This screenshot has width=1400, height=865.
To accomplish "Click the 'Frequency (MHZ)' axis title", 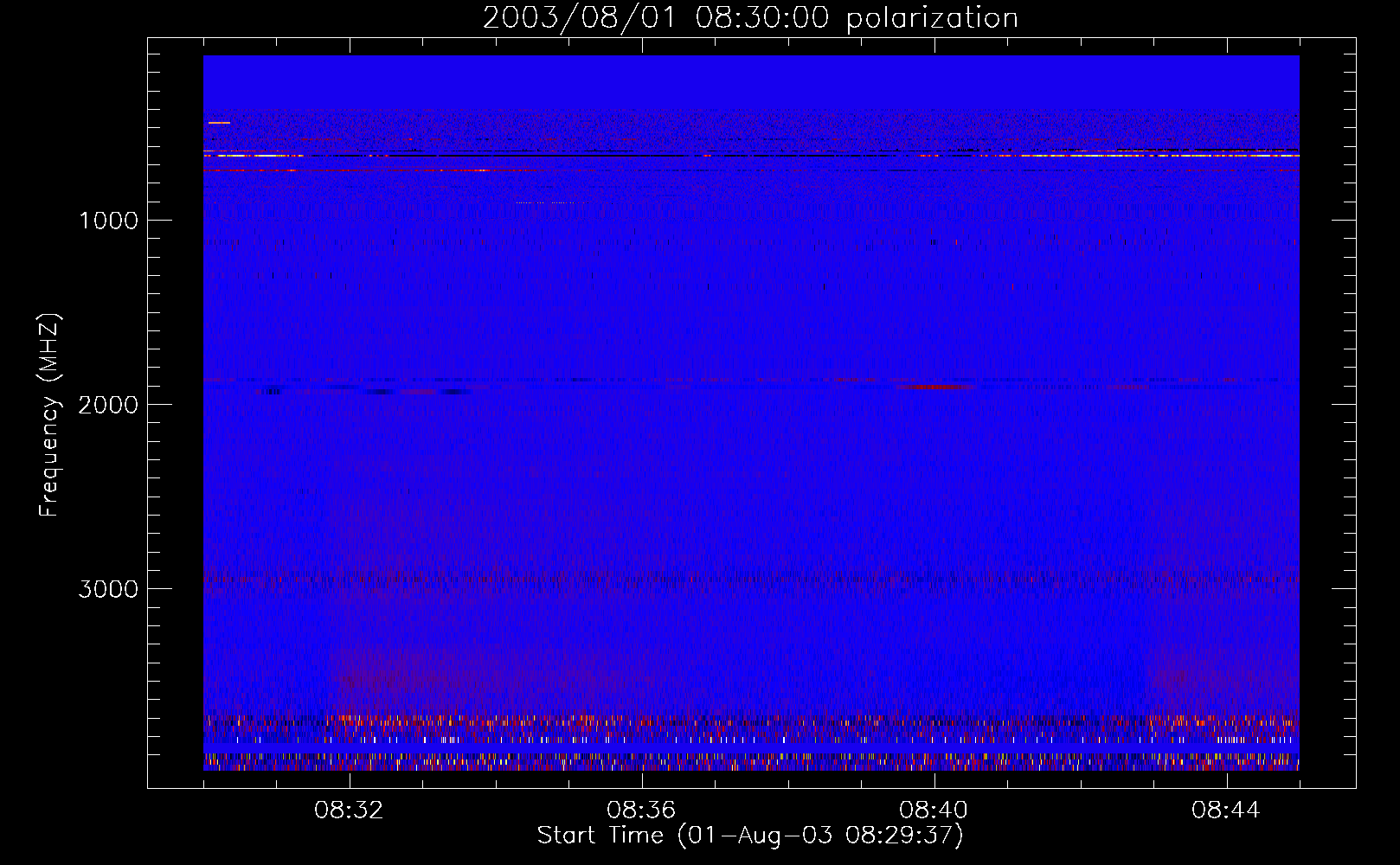I will (x=50, y=415).
